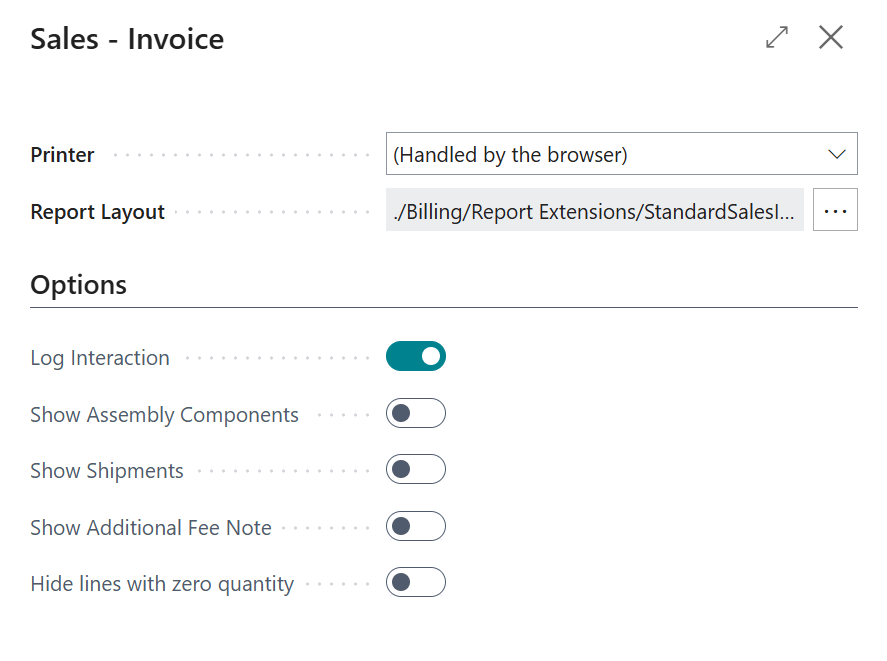Collapse the Options section heading
The height and width of the screenshot is (661, 887).
click(x=79, y=285)
